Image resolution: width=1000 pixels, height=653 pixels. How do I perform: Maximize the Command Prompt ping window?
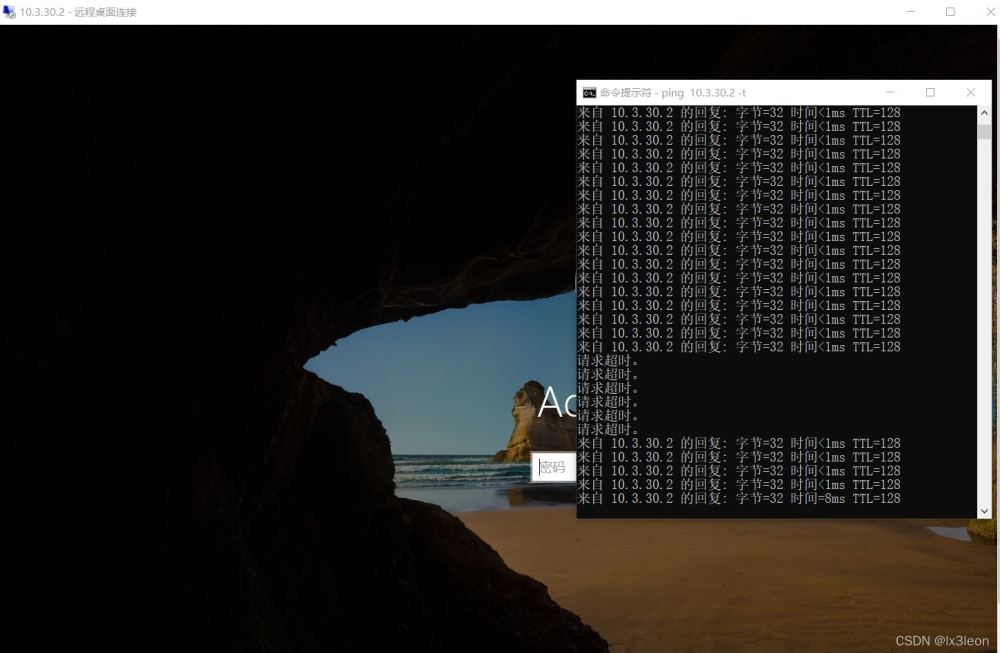point(930,92)
